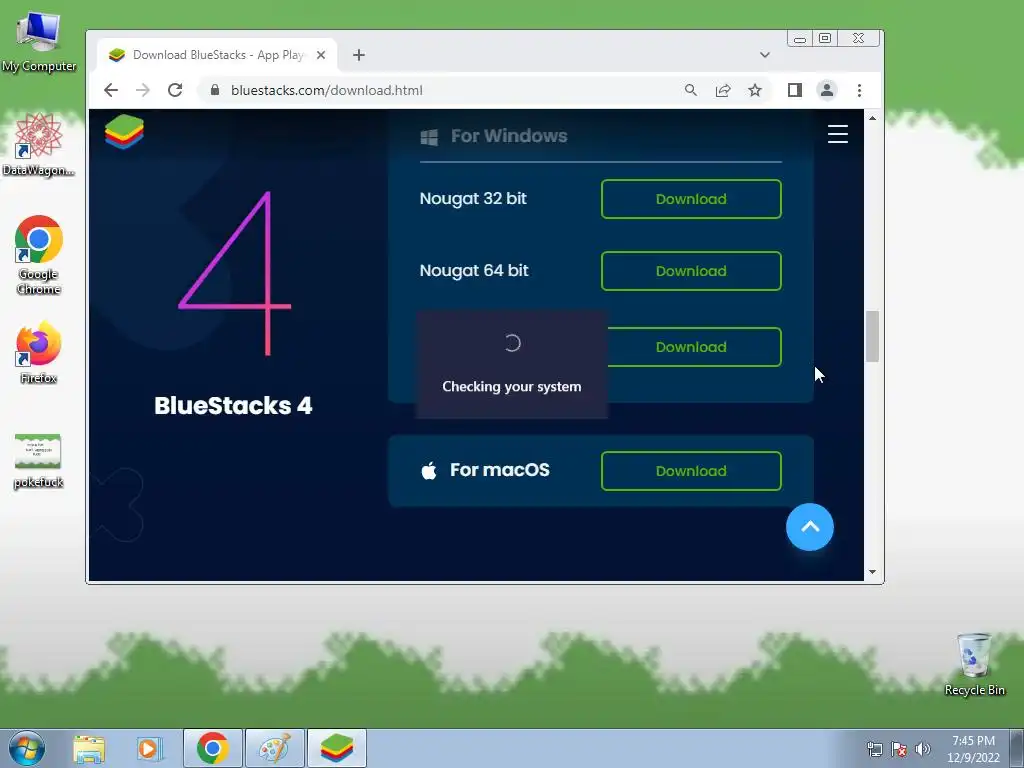Viewport: 1024px width, 768px height.
Task: Click the BlueStacks logo on the webpage
Action: click(124, 132)
